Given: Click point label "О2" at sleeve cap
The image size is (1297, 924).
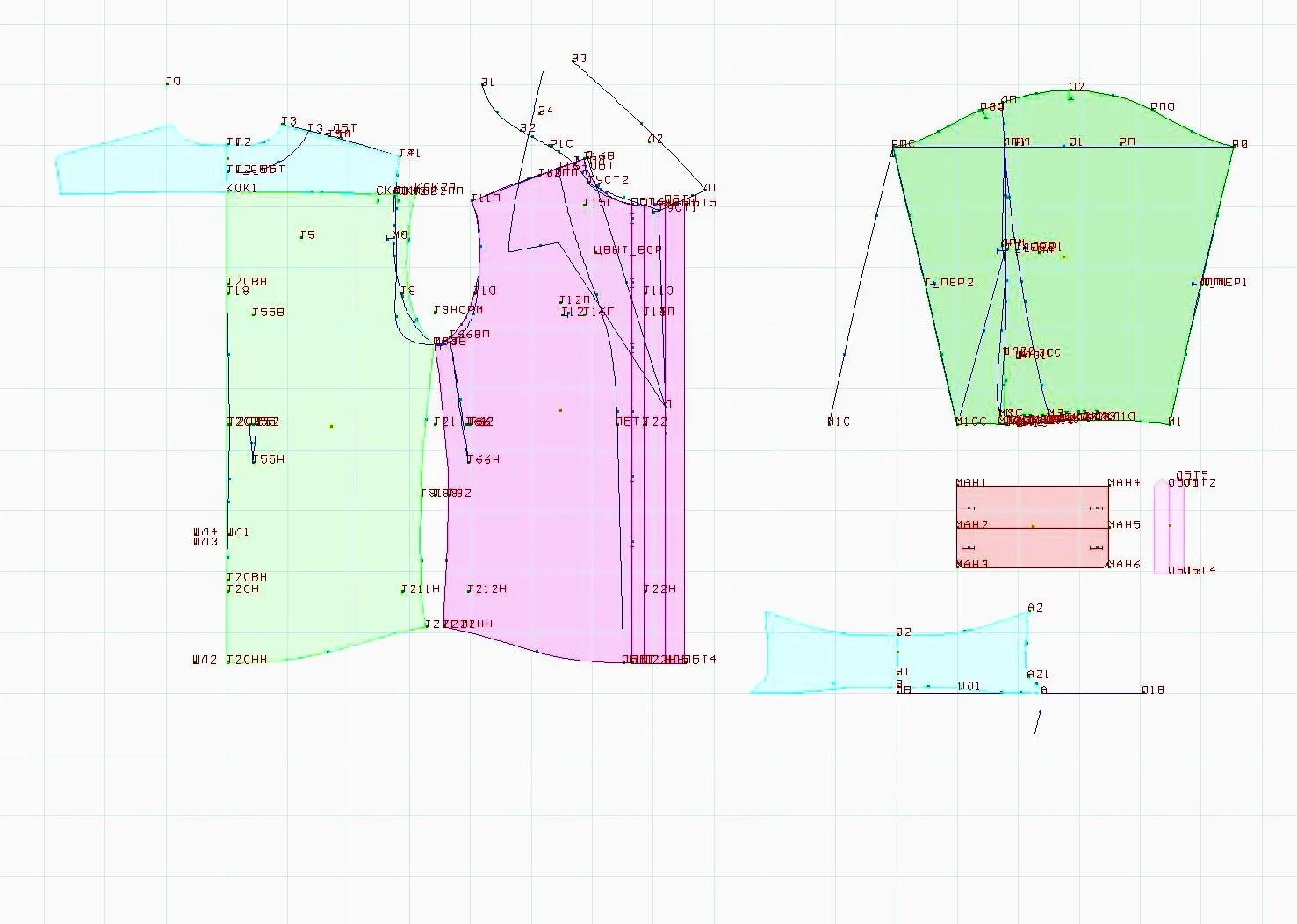Looking at the screenshot, I should click(1077, 88).
